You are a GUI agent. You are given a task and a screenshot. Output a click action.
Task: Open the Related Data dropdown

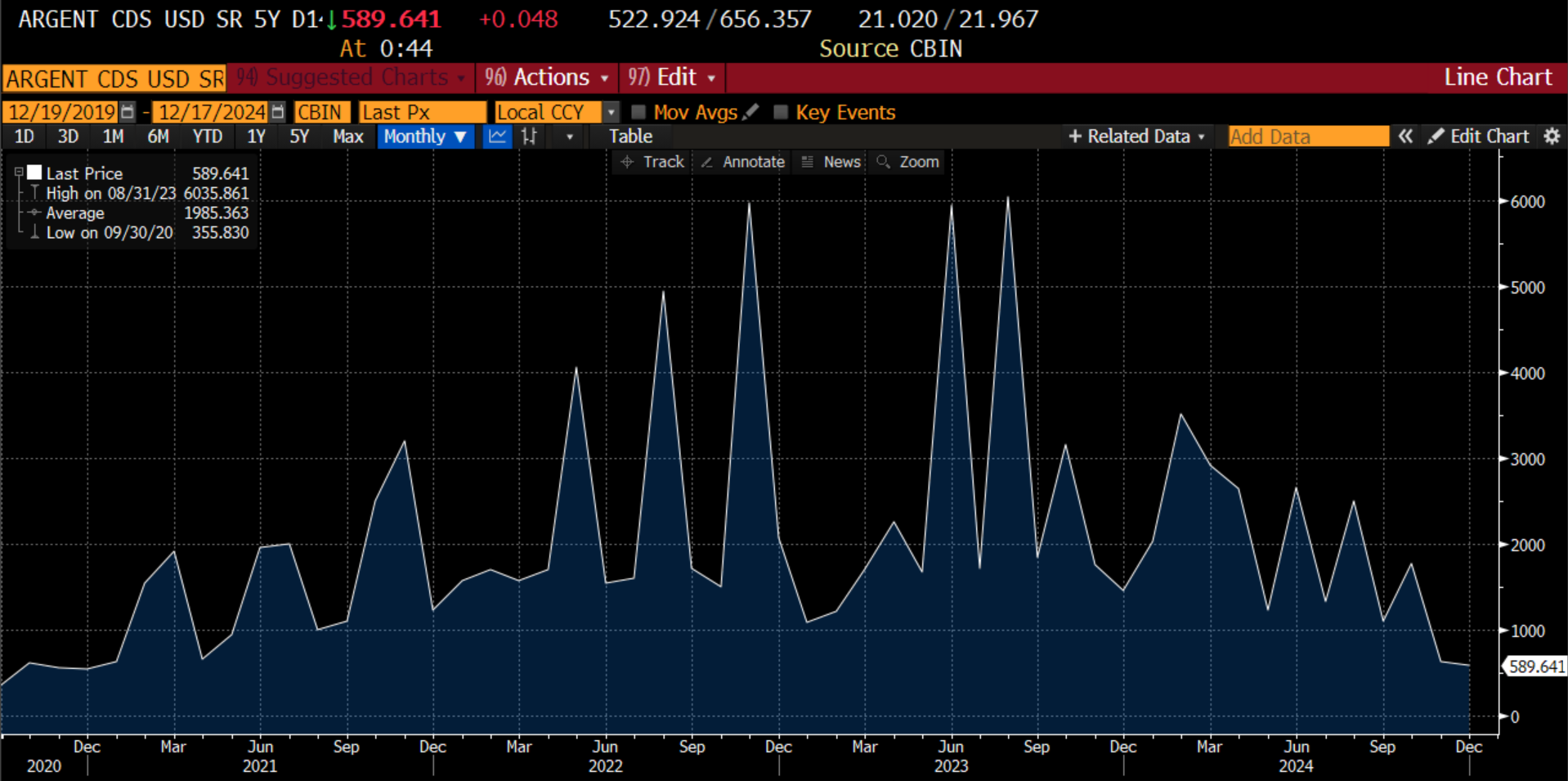1136,137
